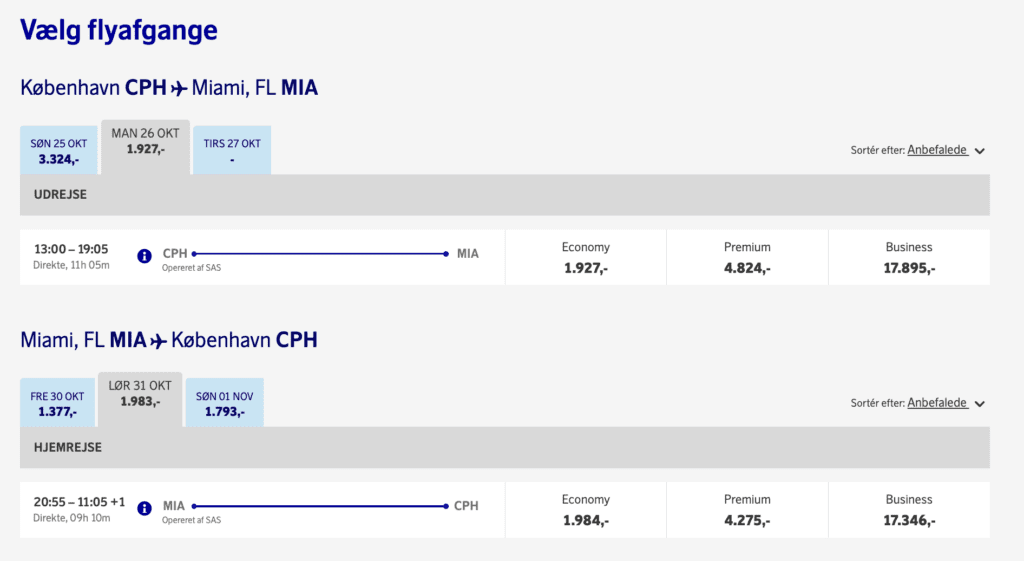Click info icon for return MIA–CPH flight
The width and height of the screenshot is (1024, 561).
(144, 508)
